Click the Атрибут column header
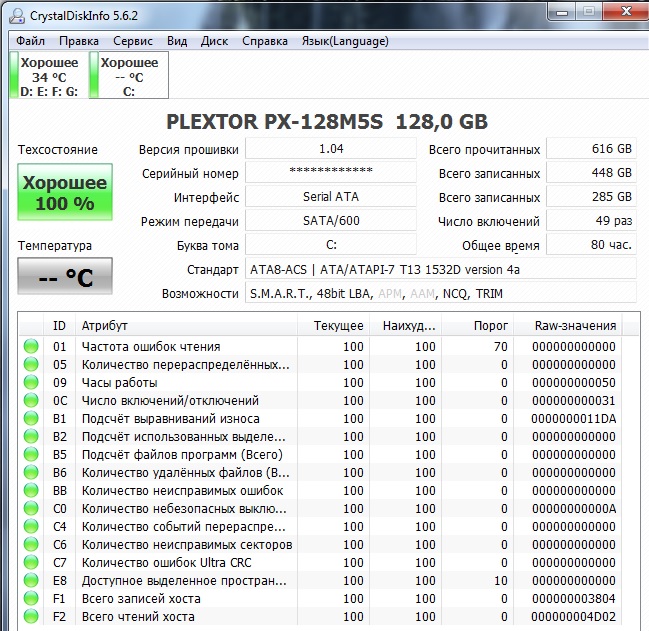 [x=186, y=326]
